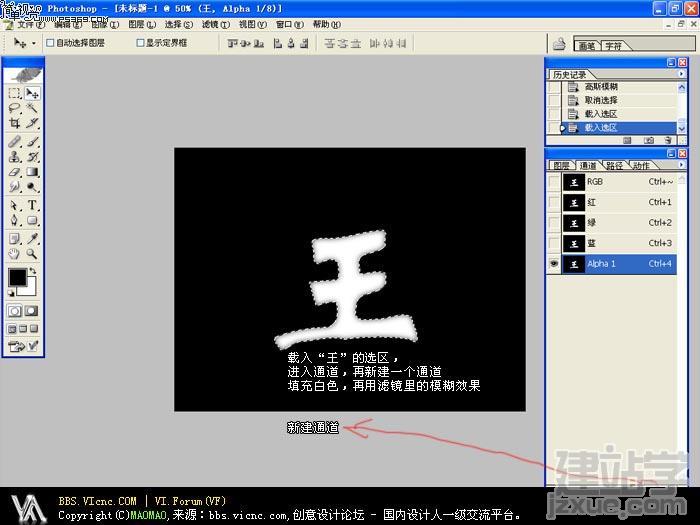Viewport: 700px width, 525px height.
Task: Select the Crop tool
Action: tap(14, 123)
